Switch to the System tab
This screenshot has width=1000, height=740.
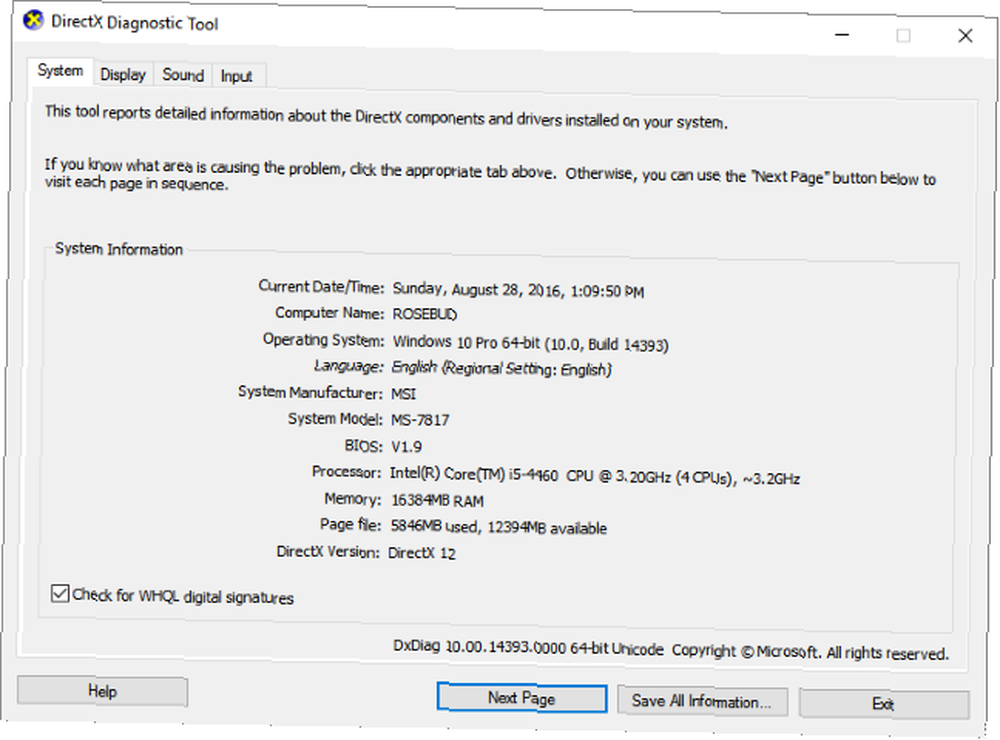tap(60, 70)
